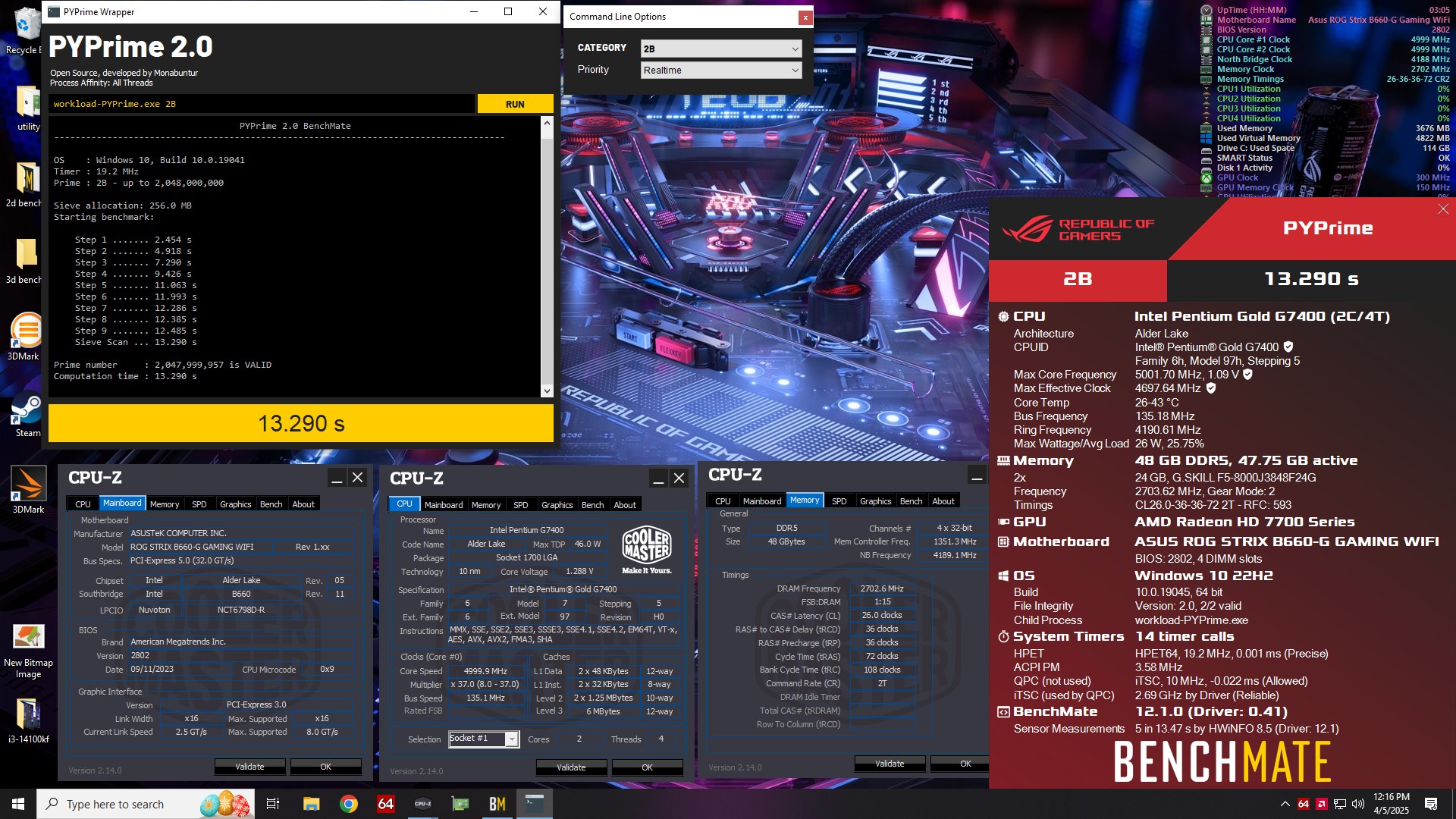The image size is (1456, 819).
Task: Click Validate in middle CPU-Z window
Action: click(571, 767)
